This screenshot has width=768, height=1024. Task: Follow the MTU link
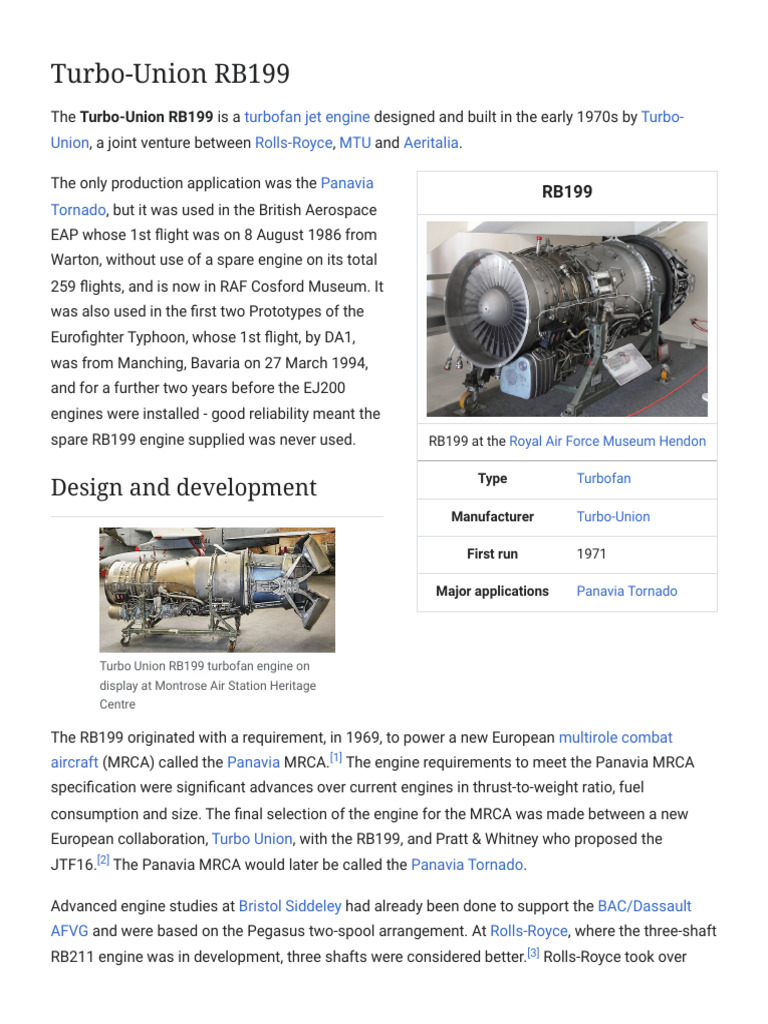click(x=355, y=143)
